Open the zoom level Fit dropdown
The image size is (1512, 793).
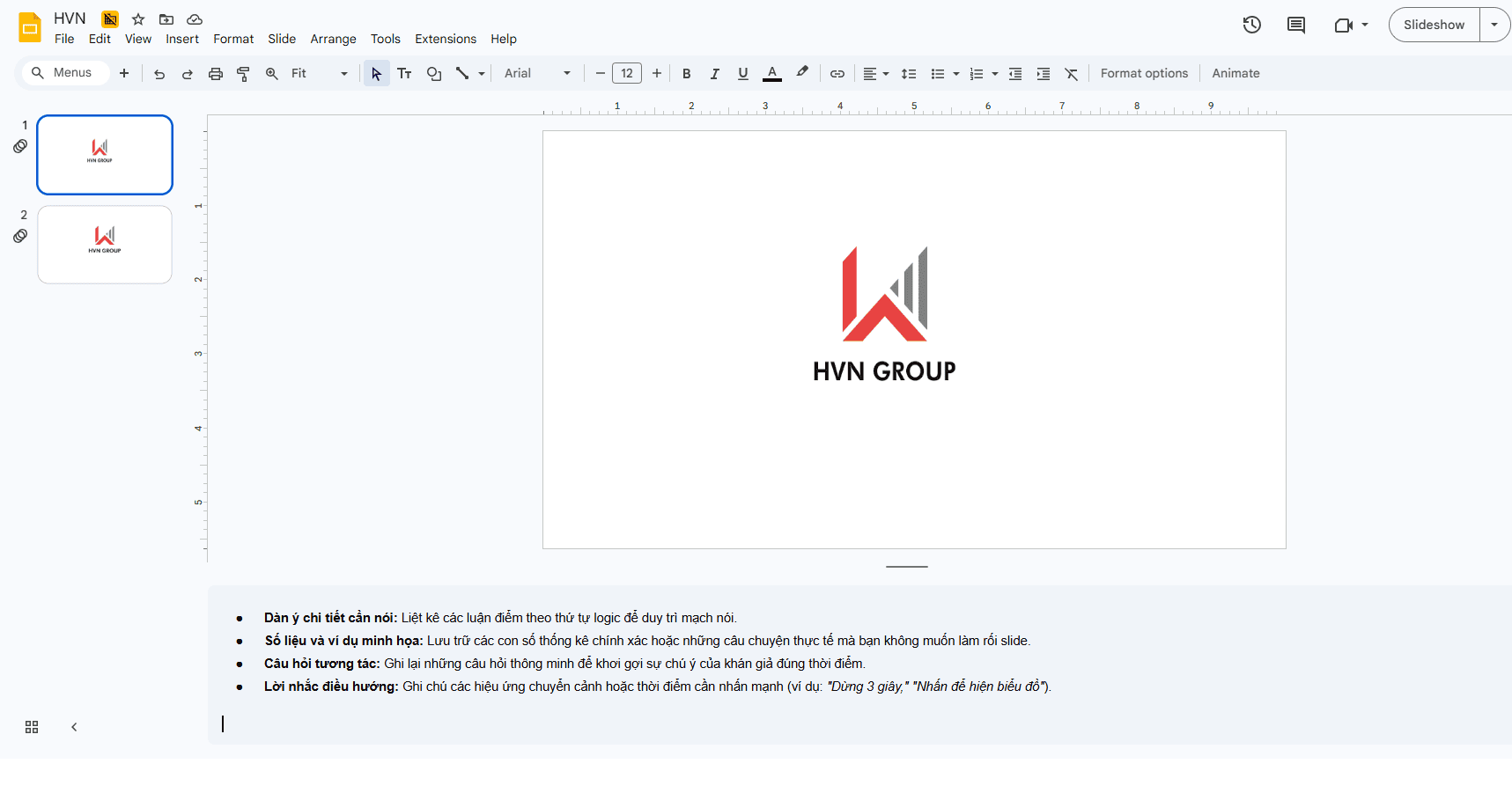320,74
